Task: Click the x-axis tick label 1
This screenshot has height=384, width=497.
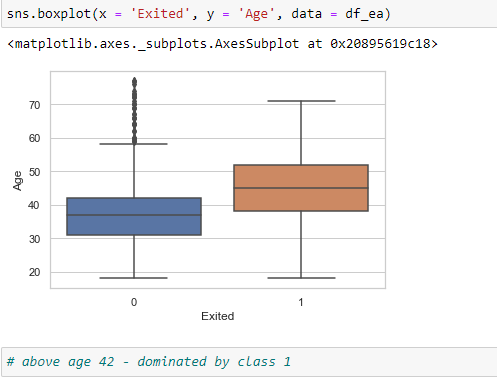Action: pyautogui.click(x=301, y=302)
